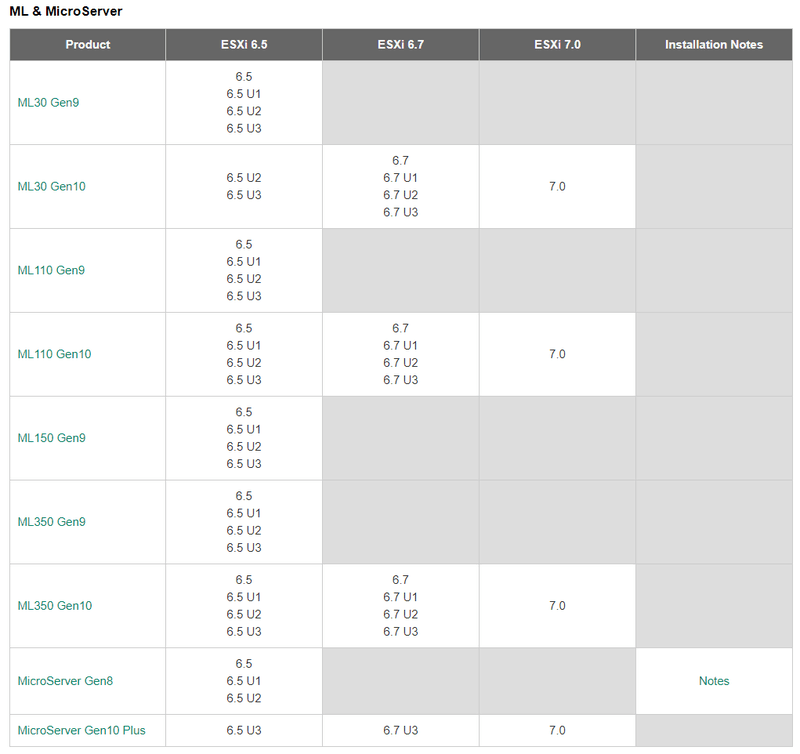Click 6.5 U3 in the ML30 Gen10 row
The width and height of the screenshot is (800, 754).
pos(244,195)
